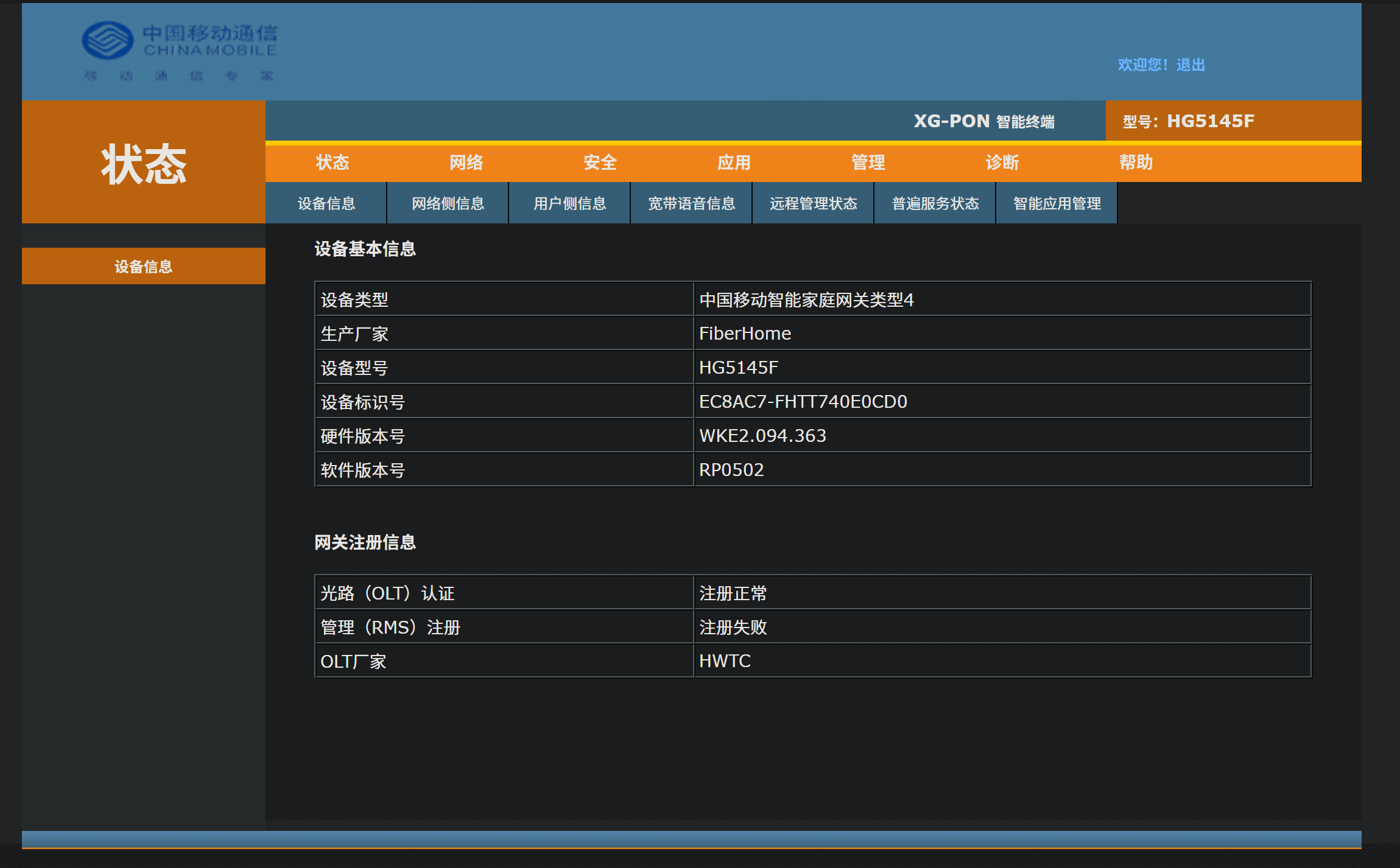Switch to 宽带语音信息 sub-tab
Image resolution: width=1400 pixels, height=868 pixels.
[691, 203]
